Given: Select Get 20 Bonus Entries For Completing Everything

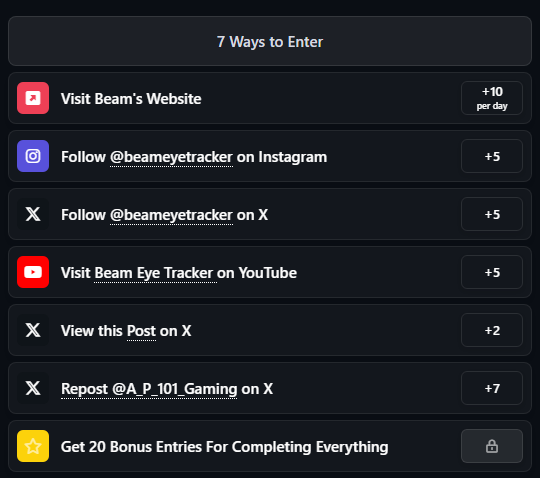Looking at the screenshot, I should point(225,447).
